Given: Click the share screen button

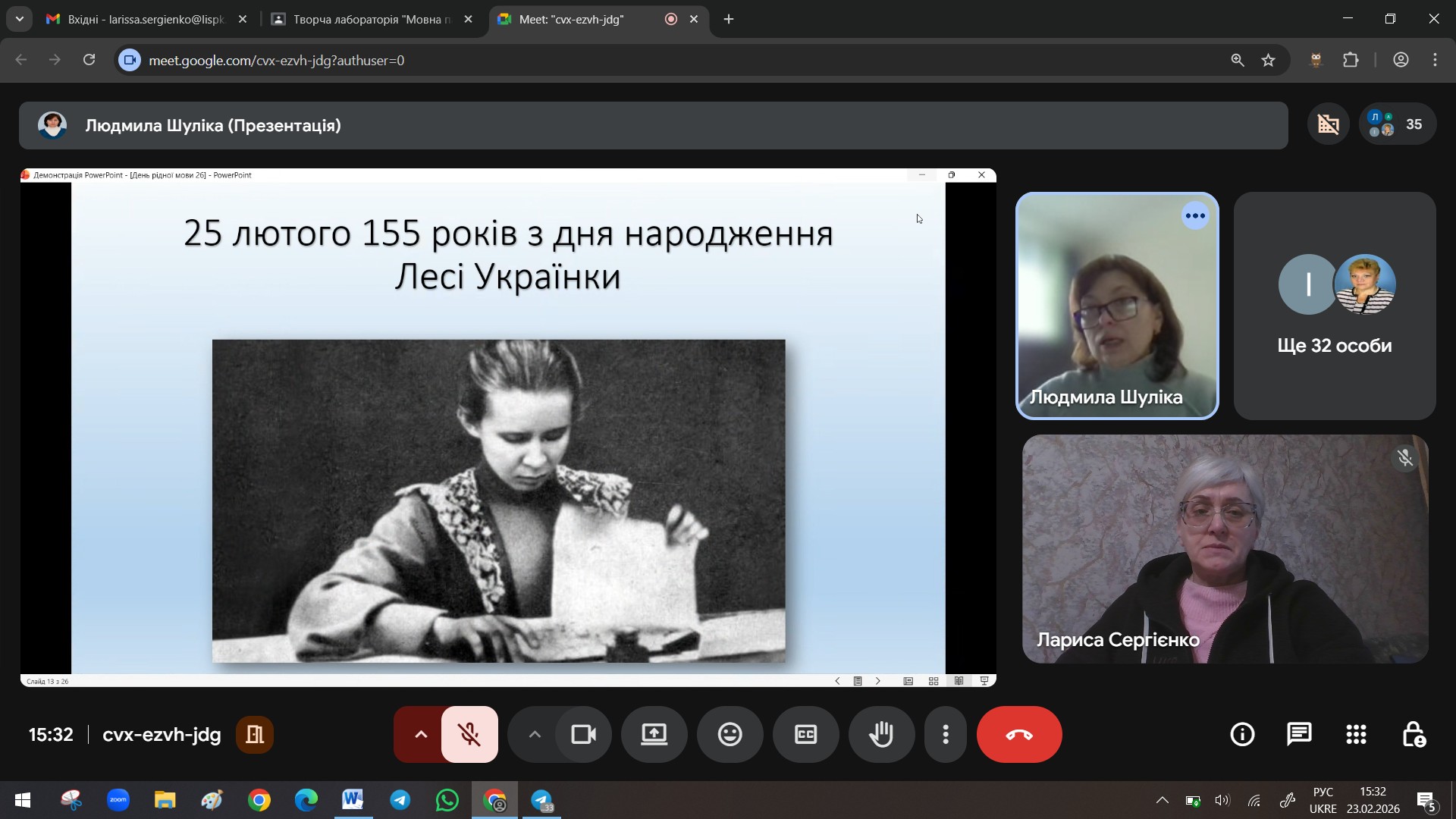Looking at the screenshot, I should 654,734.
